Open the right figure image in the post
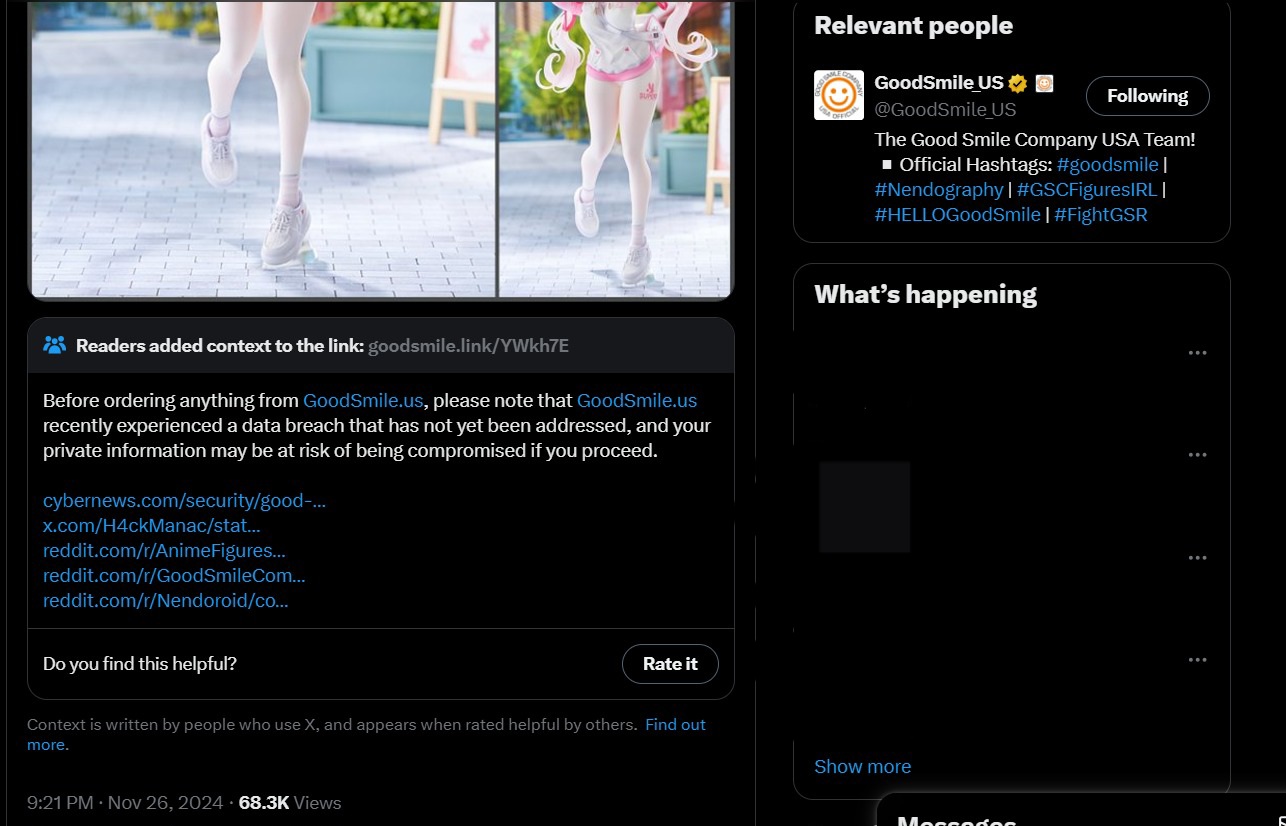Screen dimensions: 1286x826 tap(615, 150)
